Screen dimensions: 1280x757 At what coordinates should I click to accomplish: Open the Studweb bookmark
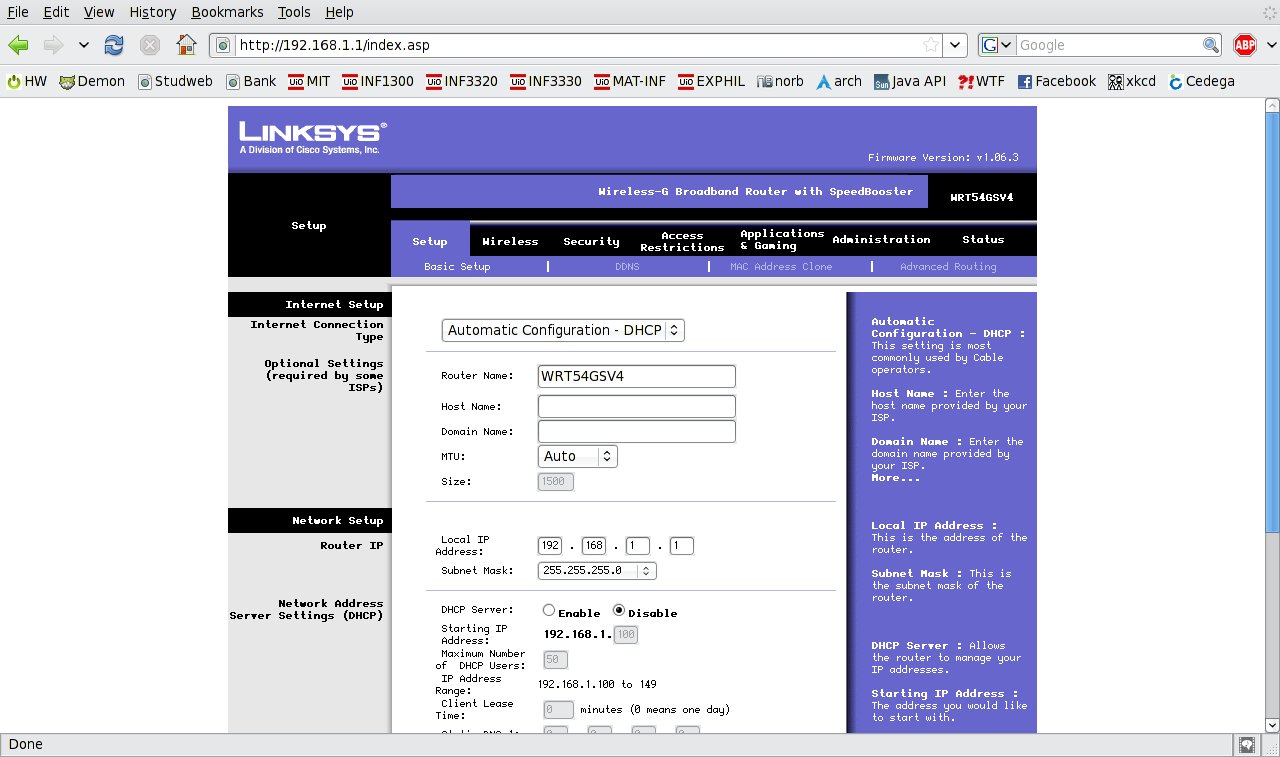click(176, 81)
